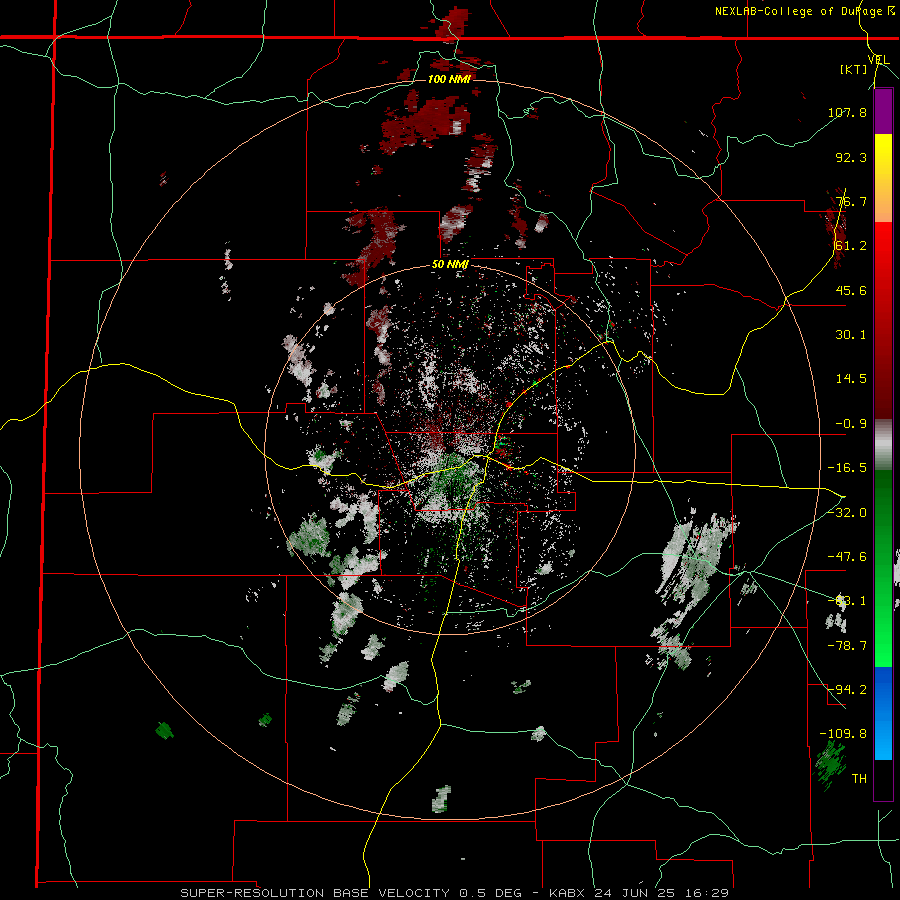Viewport: 900px width, 900px height.
Task: Click the -94.2 velocity label
Action: [847, 689]
